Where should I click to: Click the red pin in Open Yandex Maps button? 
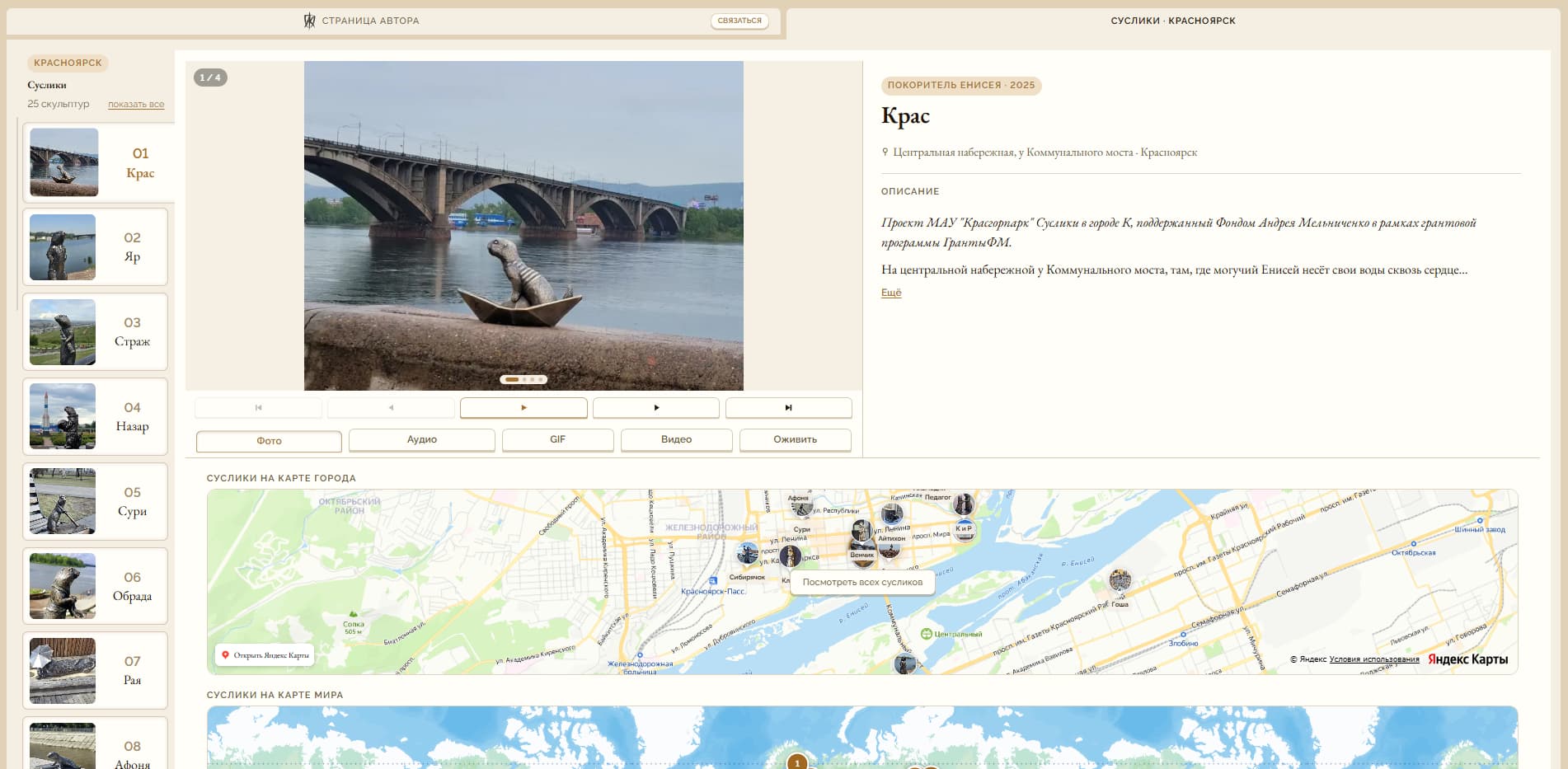[225, 655]
